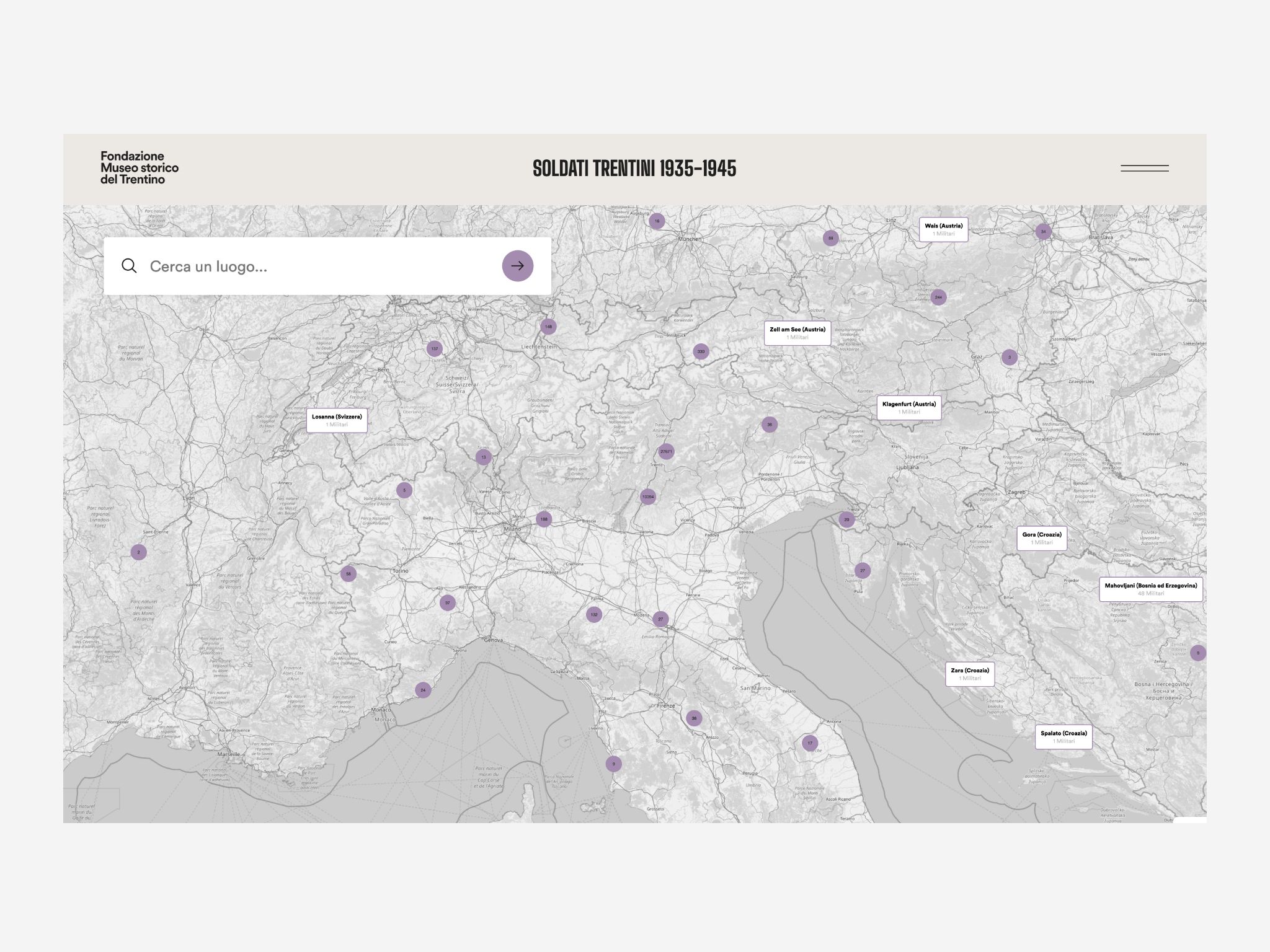This screenshot has width=1270, height=952.
Task: Open the Losanna (Svizzera) place label
Action: coord(337,420)
